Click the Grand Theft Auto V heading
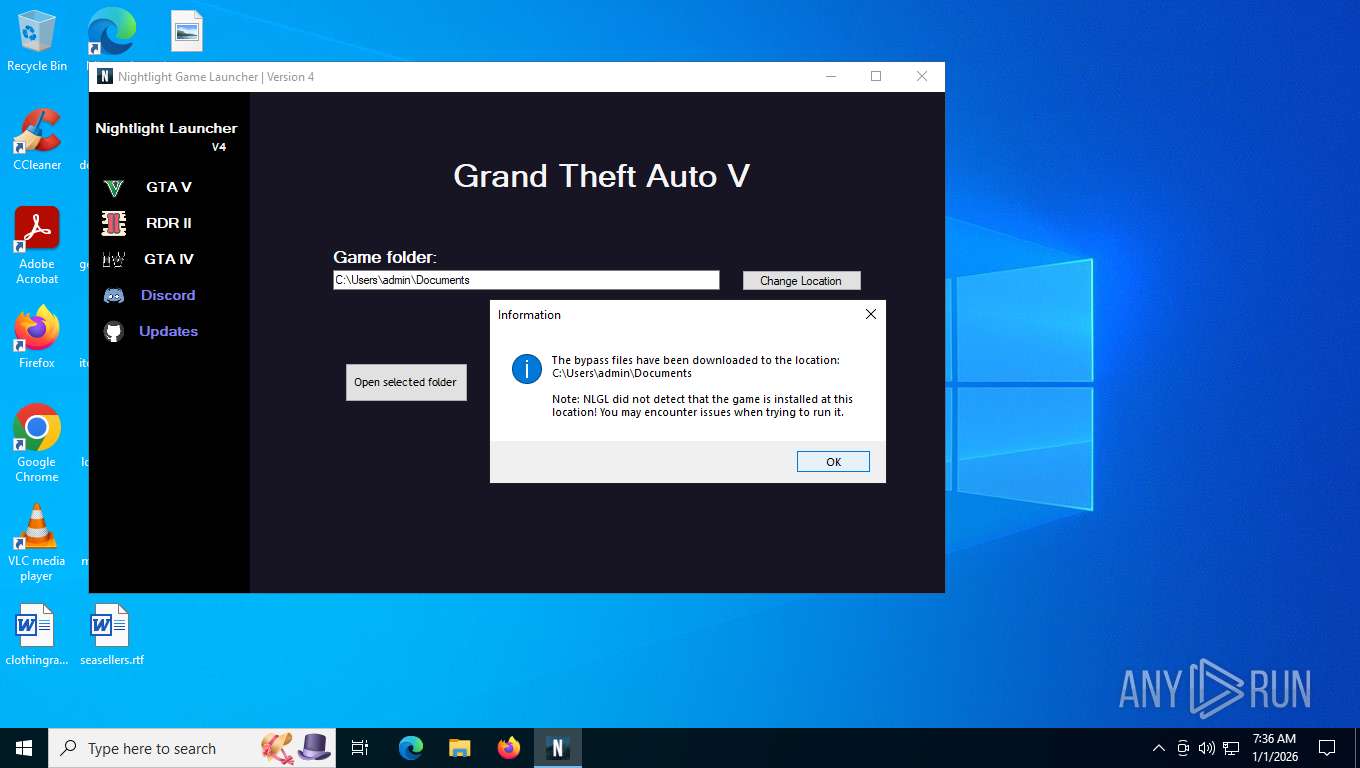Image resolution: width=1360 pixels, height=768 pixels. (601, 176)
